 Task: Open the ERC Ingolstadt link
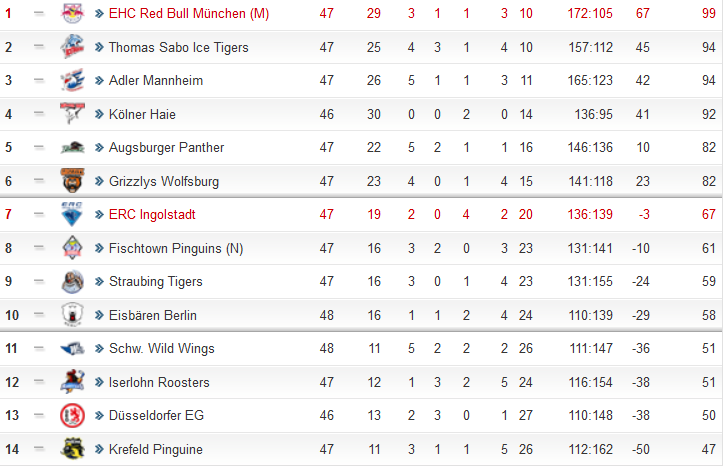[x=152, y=214]
